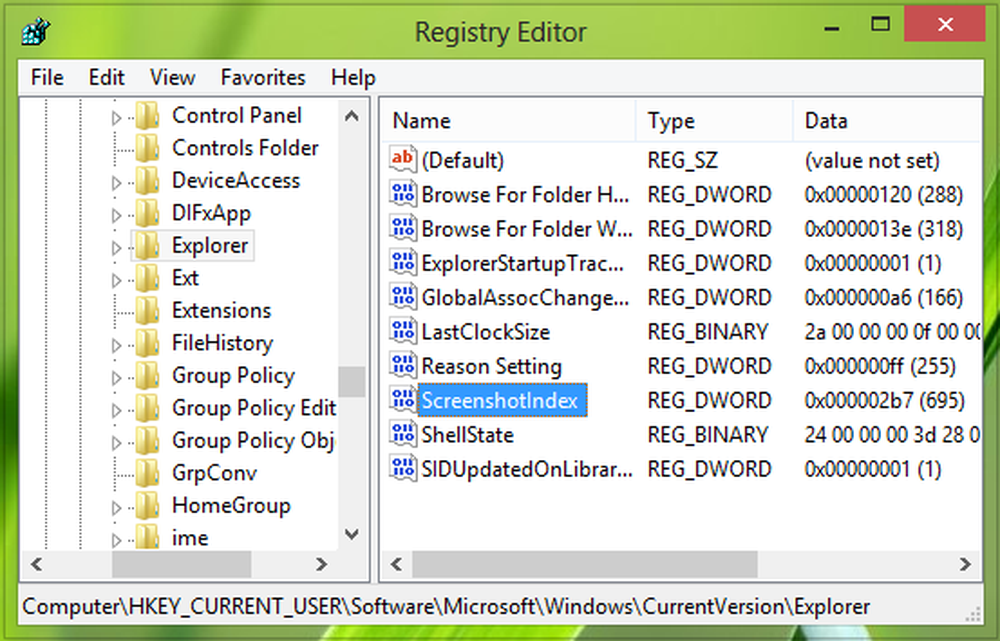Click data cell 0x000002b7 (695)

click(885, 401)
